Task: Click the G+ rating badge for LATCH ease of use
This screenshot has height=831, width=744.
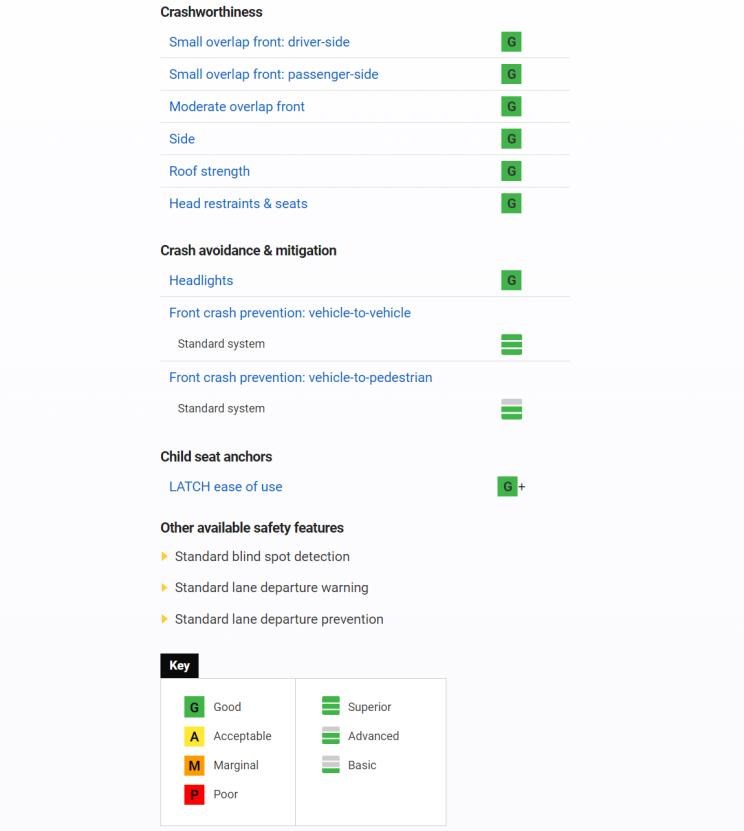Action: (x=511, y=487)
